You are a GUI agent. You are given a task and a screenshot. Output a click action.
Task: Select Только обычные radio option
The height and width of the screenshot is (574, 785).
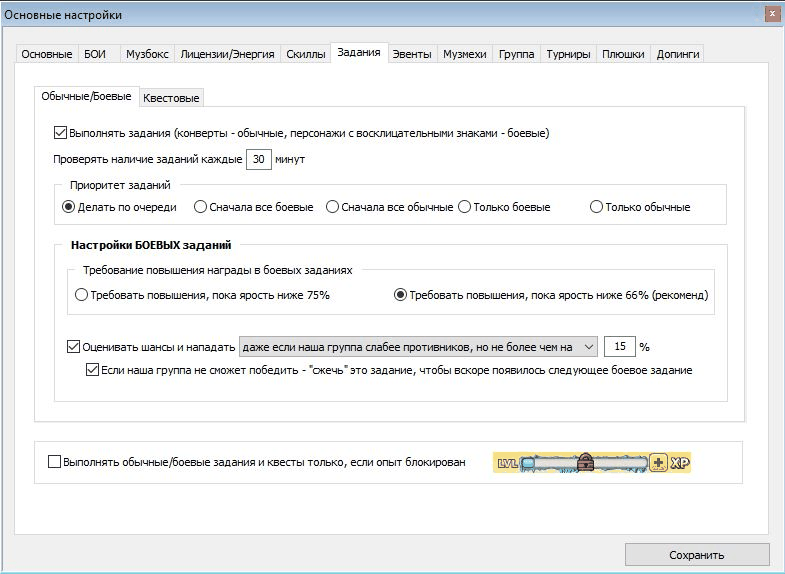pyautogui.click(x=596, y=207)
